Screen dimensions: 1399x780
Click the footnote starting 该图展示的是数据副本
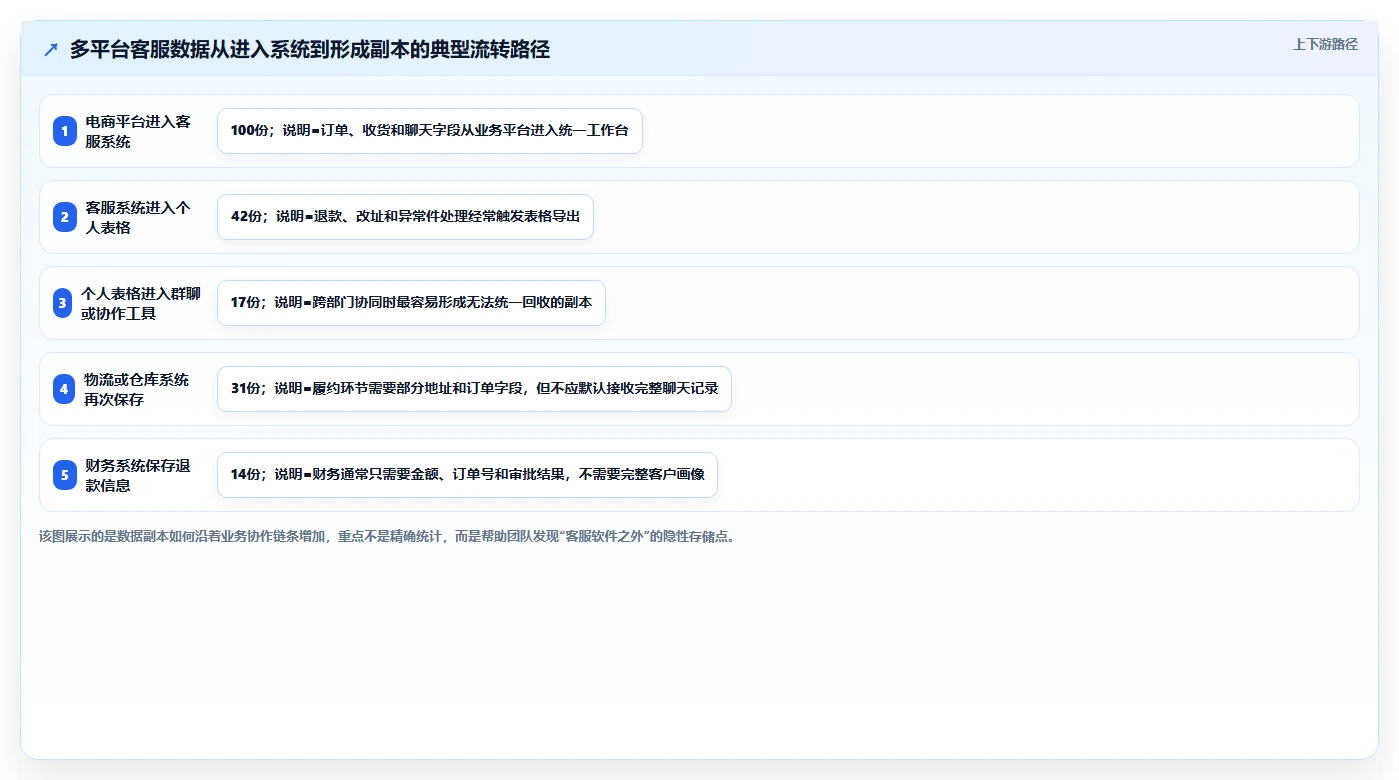pos(388,536)
